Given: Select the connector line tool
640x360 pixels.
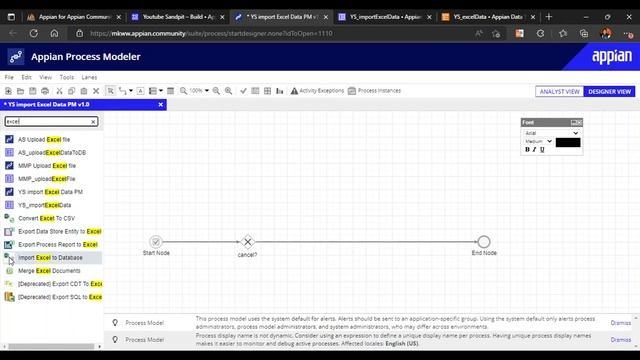Looking at the screenshot, I should [x=122, y=91].
